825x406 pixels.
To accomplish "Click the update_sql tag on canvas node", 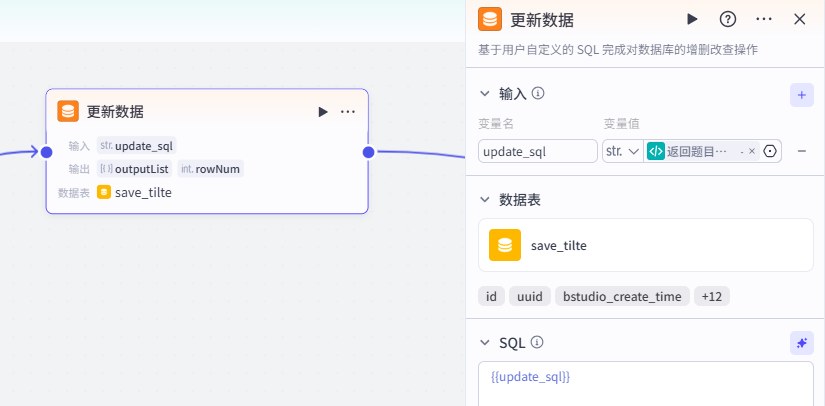I will [137, 146].
